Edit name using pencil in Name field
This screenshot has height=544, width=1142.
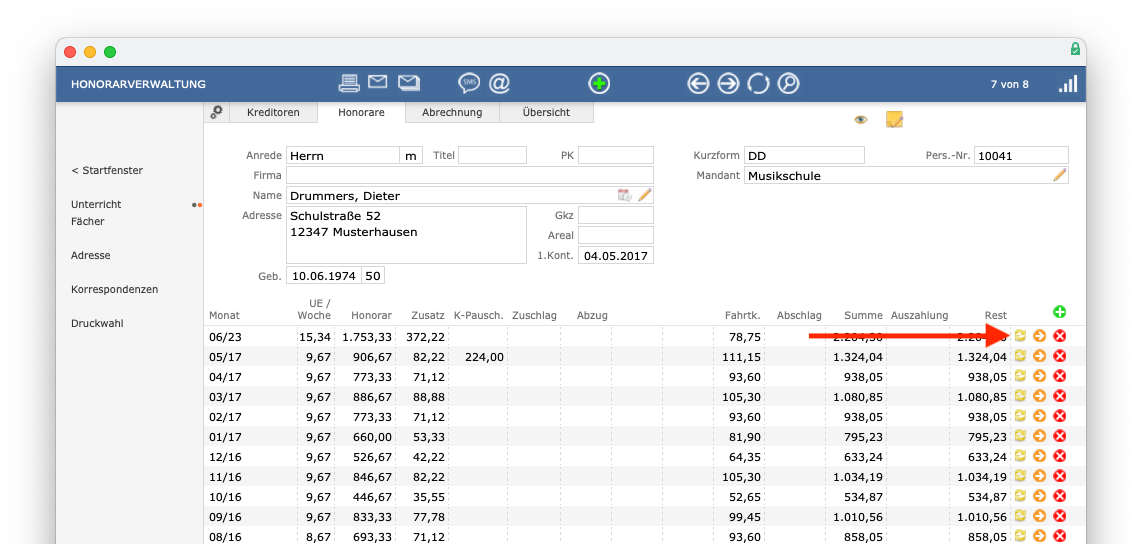[x=645, y=195]
